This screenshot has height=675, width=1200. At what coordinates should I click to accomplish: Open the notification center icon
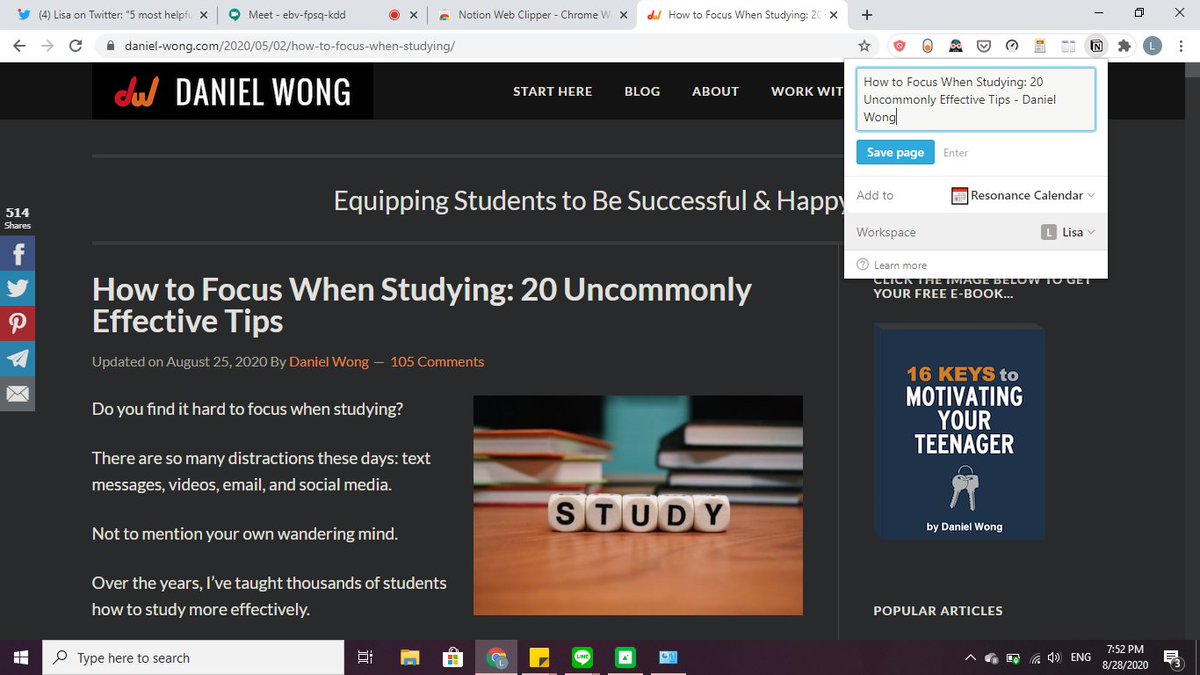click(x=1174, y=658)
